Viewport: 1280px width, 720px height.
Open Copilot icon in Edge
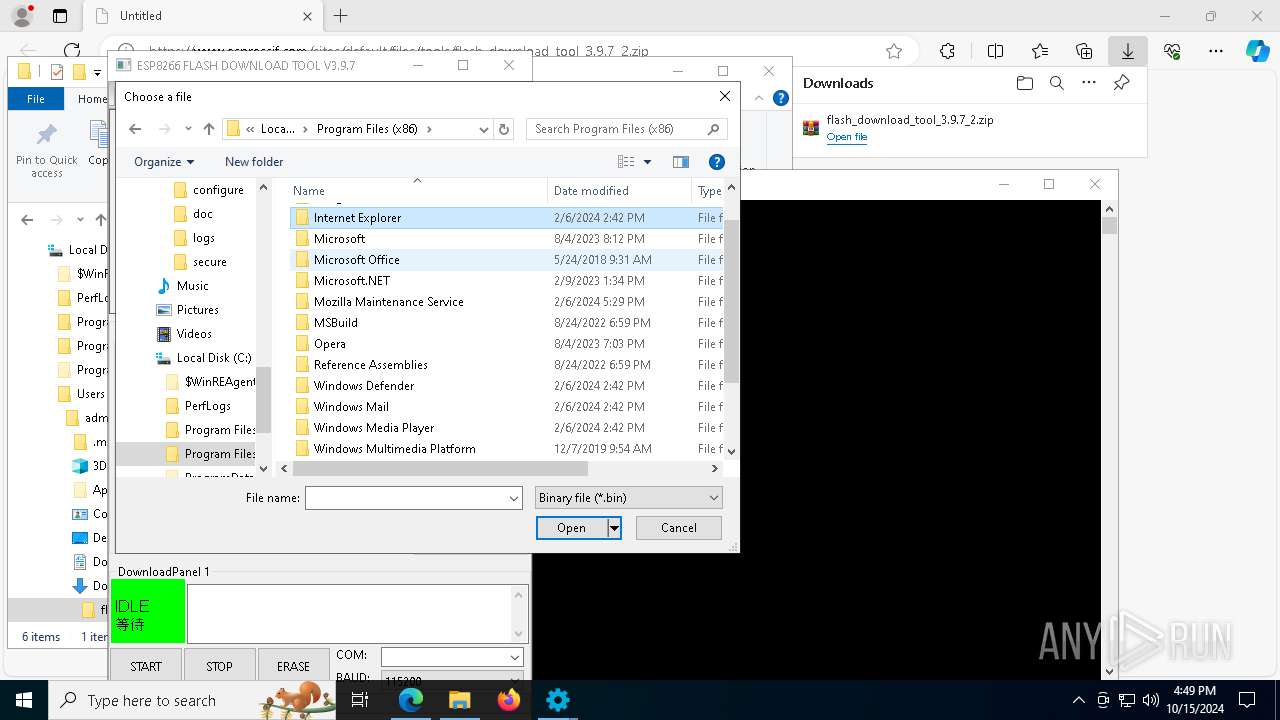[1257, 51]
